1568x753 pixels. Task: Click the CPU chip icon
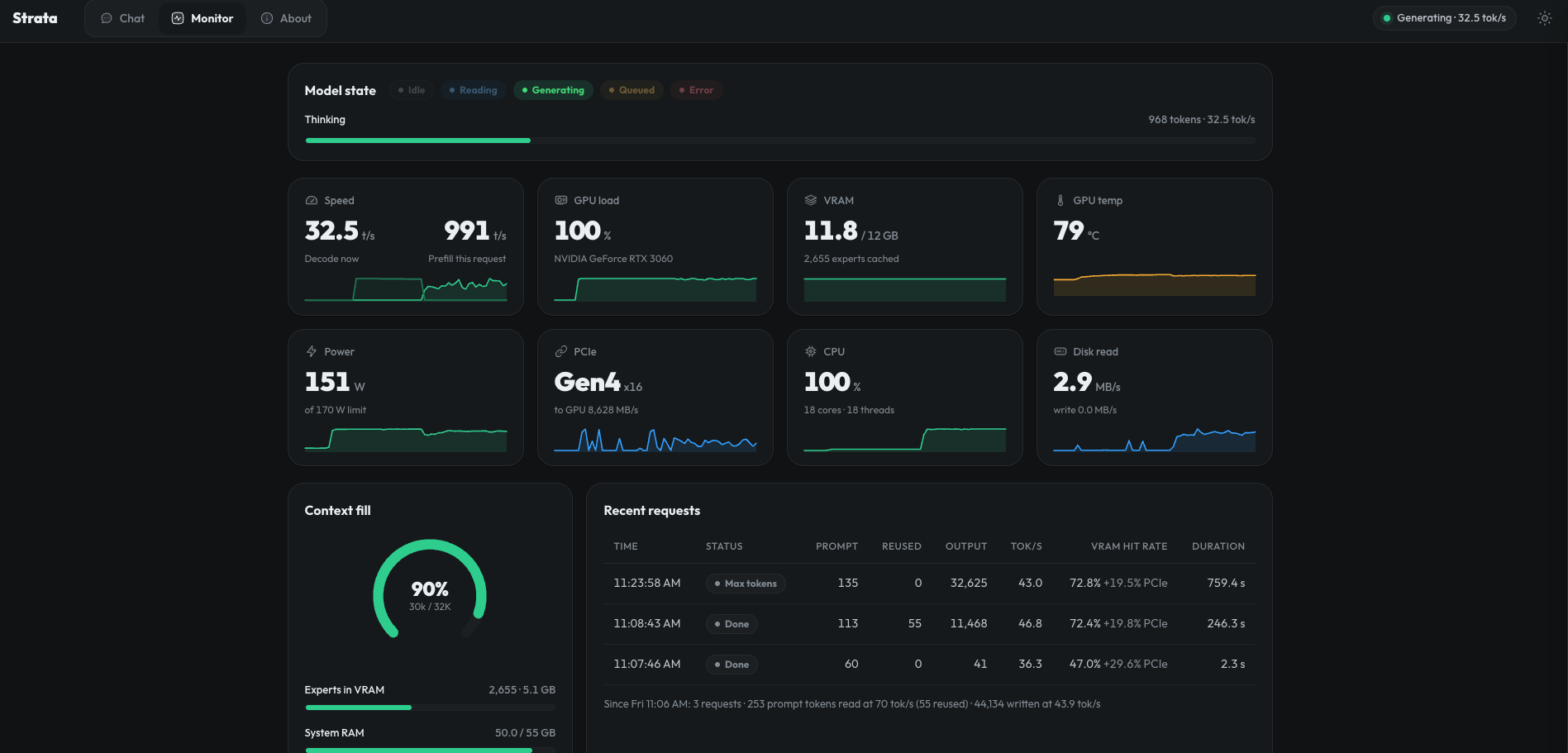[x=811, y=351]
